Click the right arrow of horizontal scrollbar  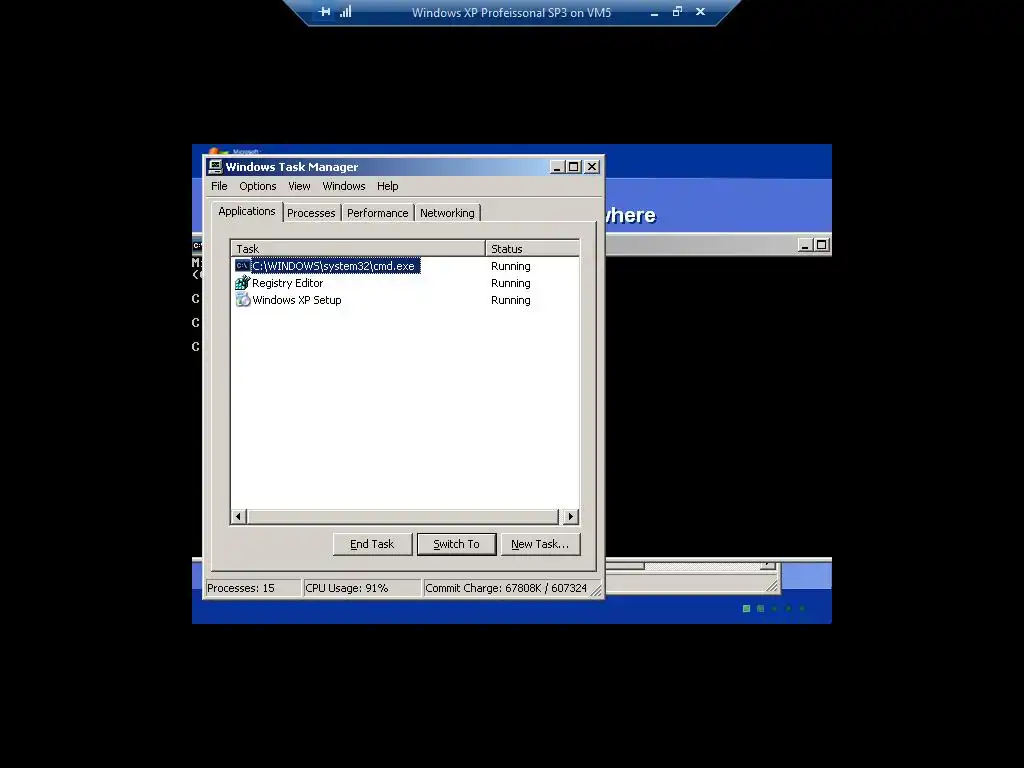(571, 517)
